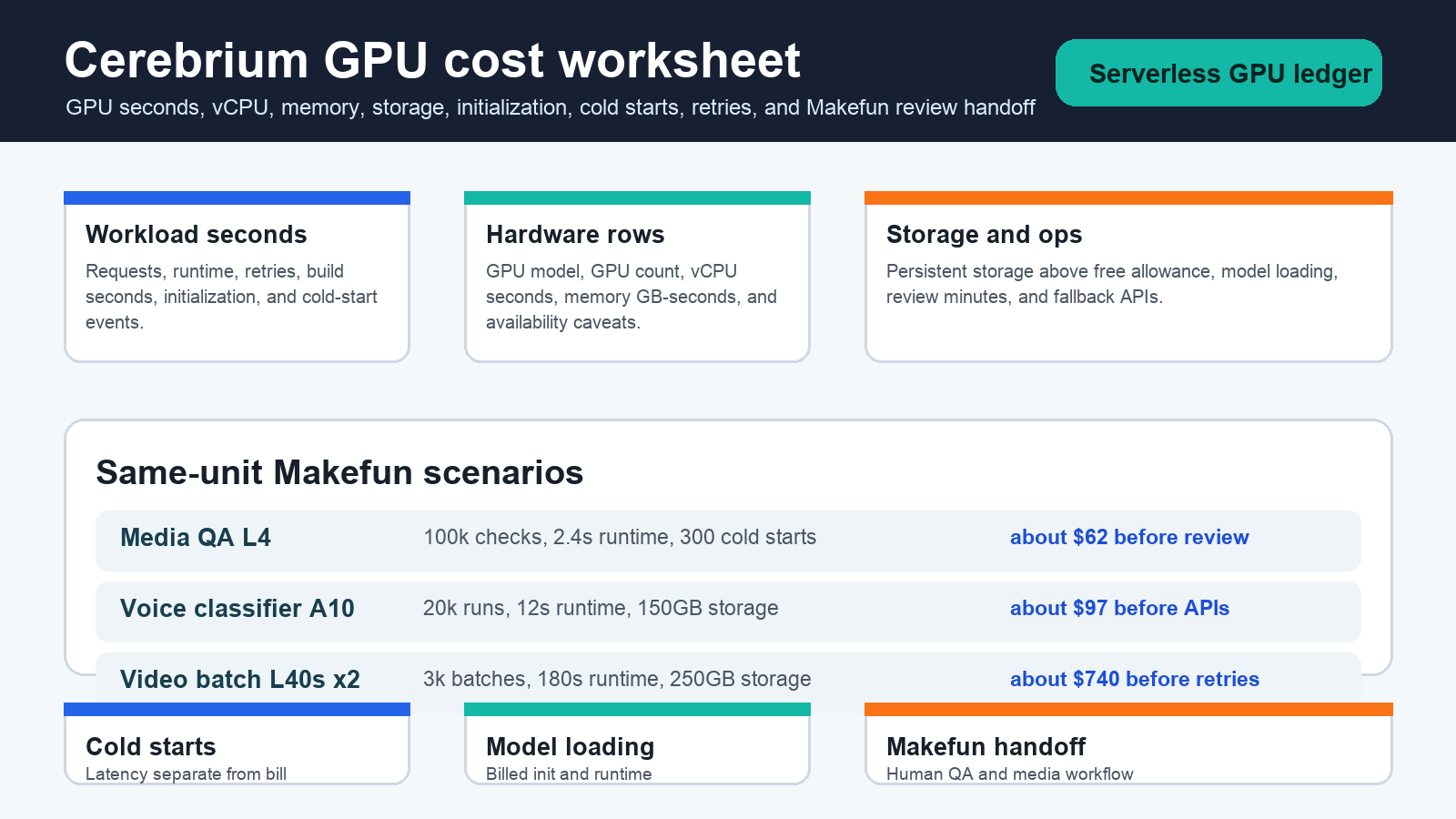
Task: Click the Persistent storage above free allowance text
Action: click(1112, 284)
